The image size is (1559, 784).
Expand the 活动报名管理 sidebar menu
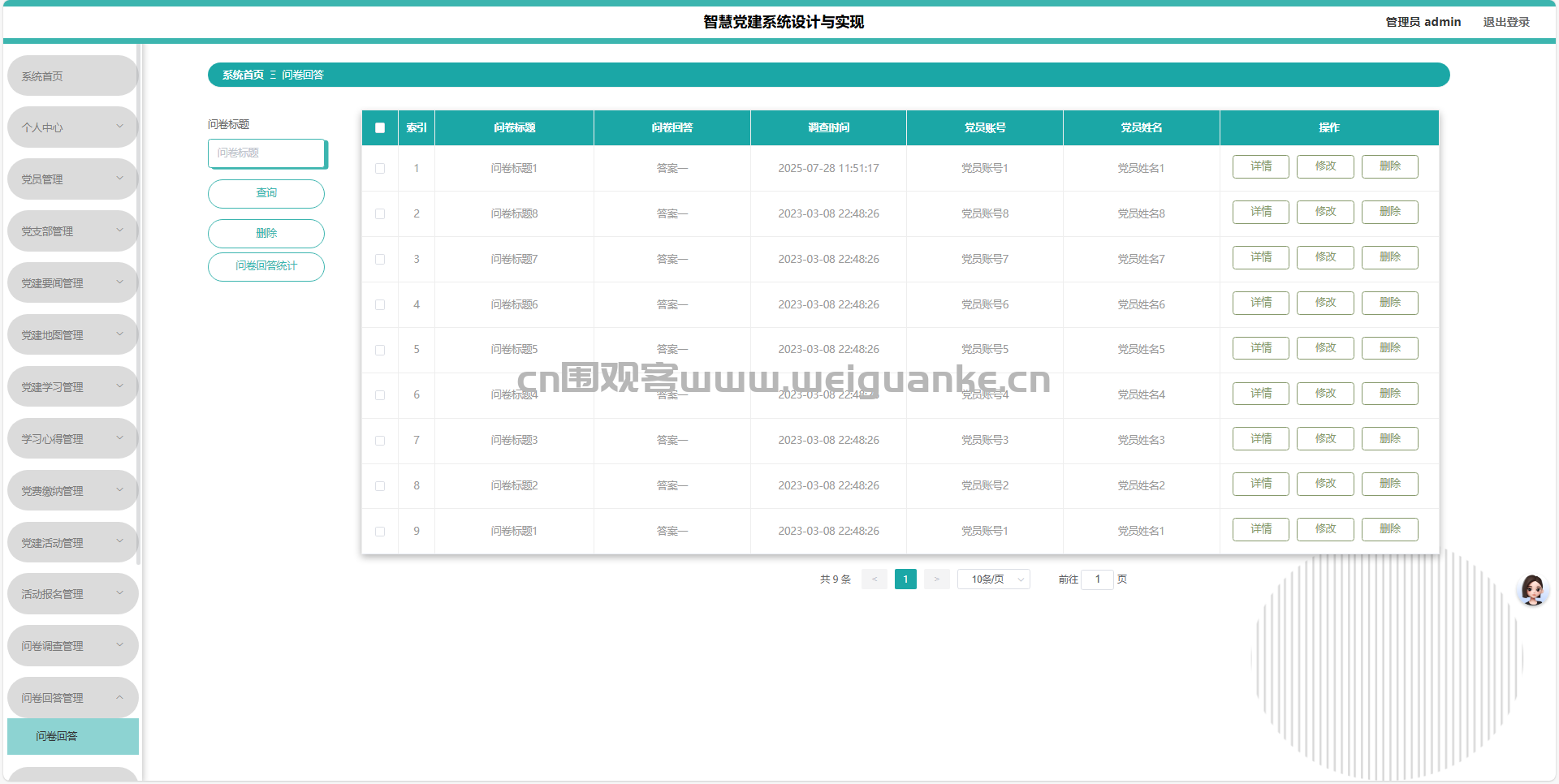pos(73,594)
